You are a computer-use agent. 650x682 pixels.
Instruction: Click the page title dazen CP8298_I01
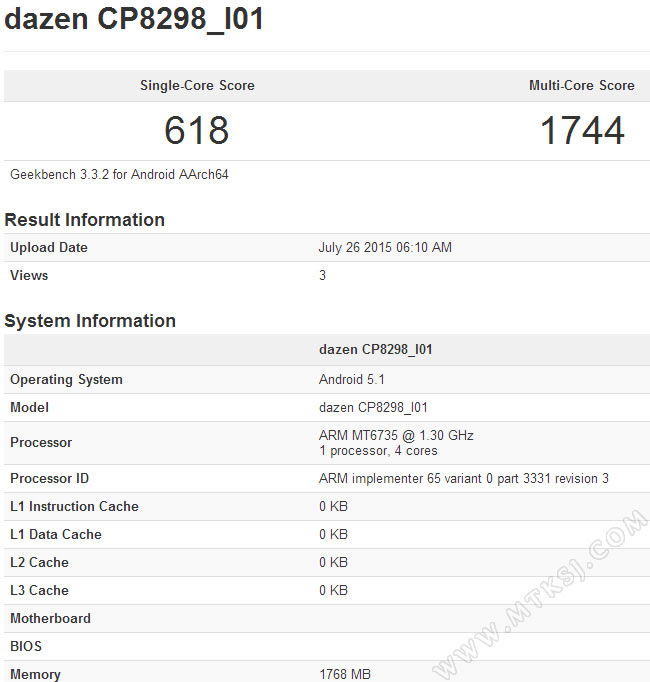click(x=134, y=20)
